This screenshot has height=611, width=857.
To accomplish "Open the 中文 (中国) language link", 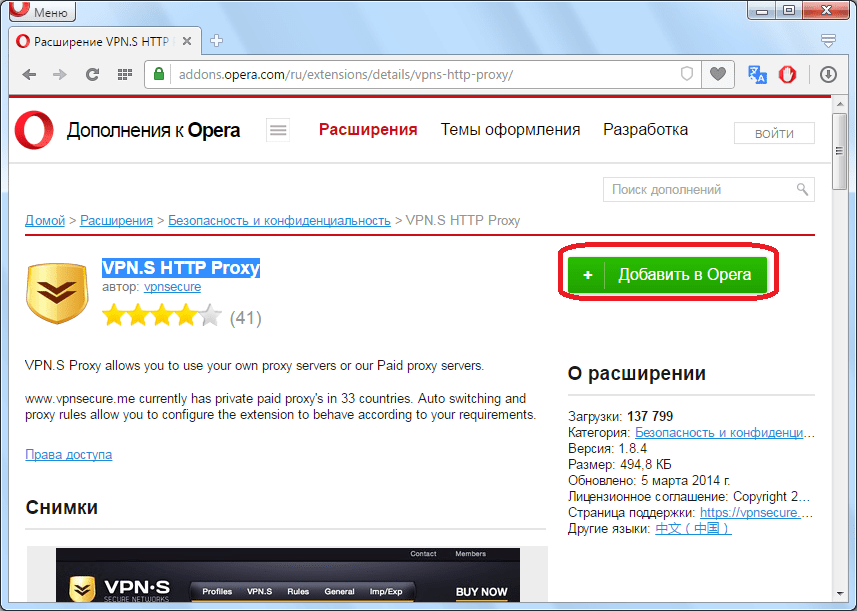I will pyautogui.click(x=693, y=528).
